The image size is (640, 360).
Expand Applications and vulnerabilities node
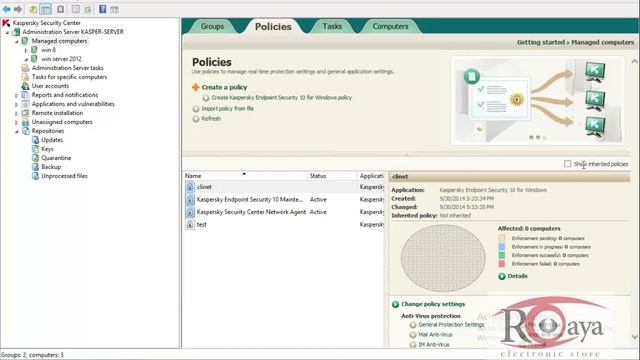[17, 104]
